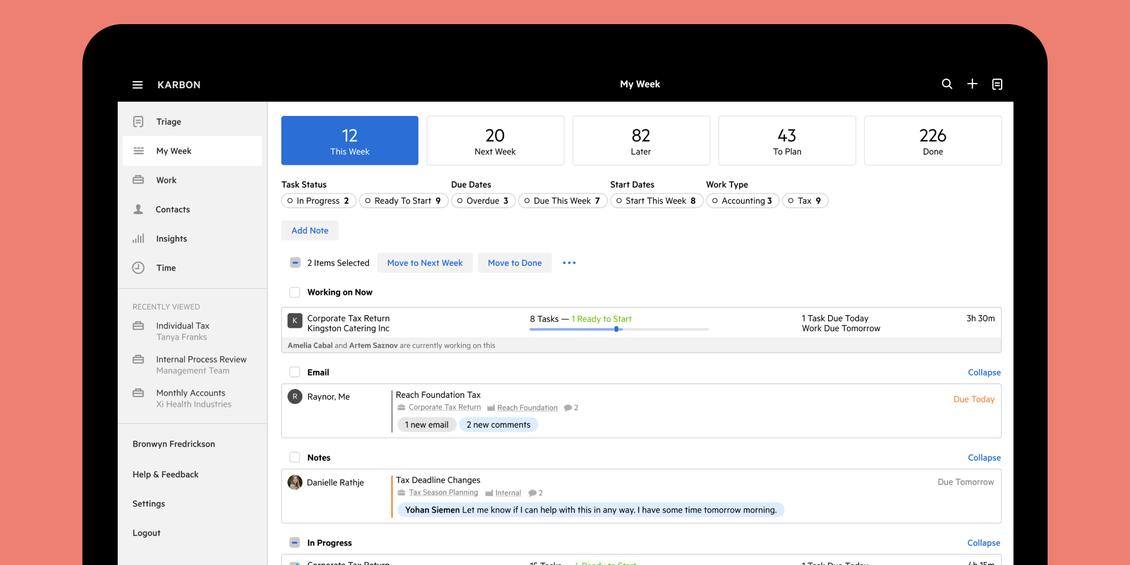The image size is (1130, 565).
Task: Click the plus icon to add new
Action: pyautogui.click(x=972, y=84)
